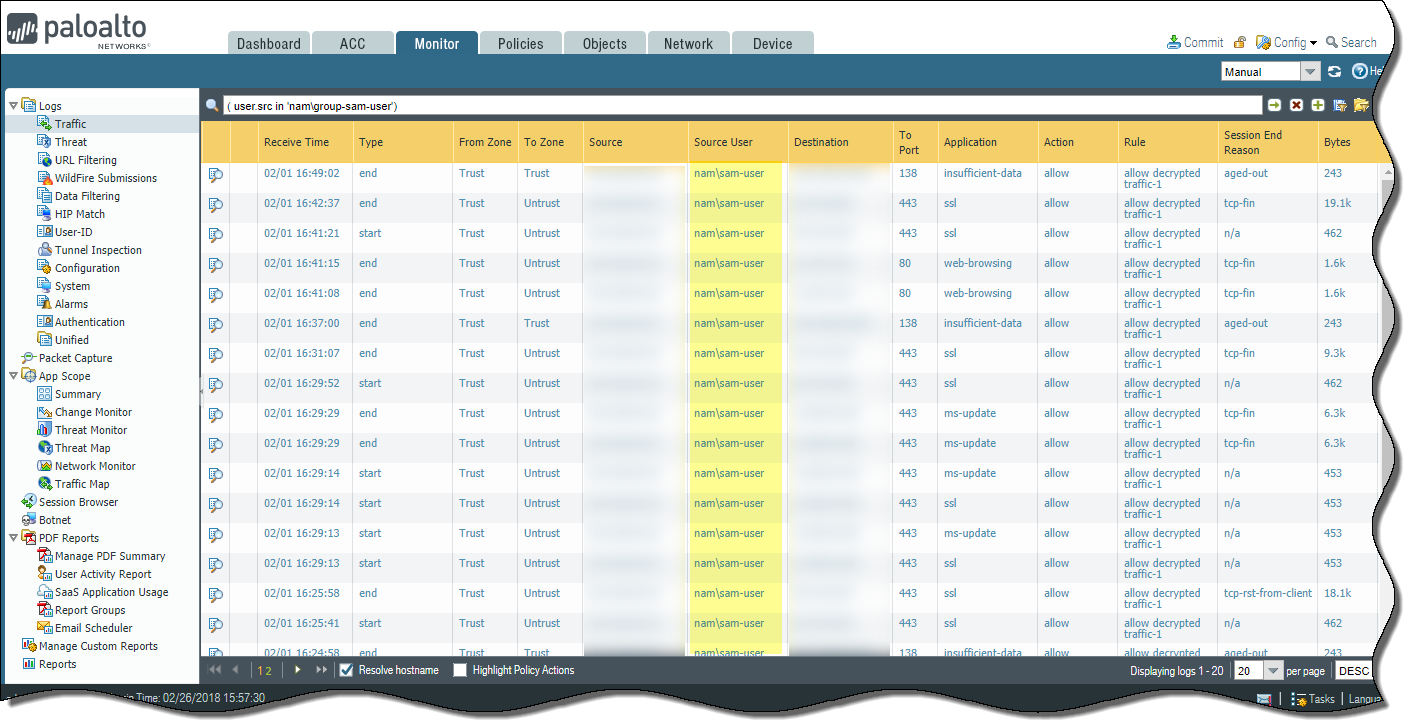Click the unlocked padlock icon near Commit
This screenshot has height=728, width=1411.
point(1239,43)
